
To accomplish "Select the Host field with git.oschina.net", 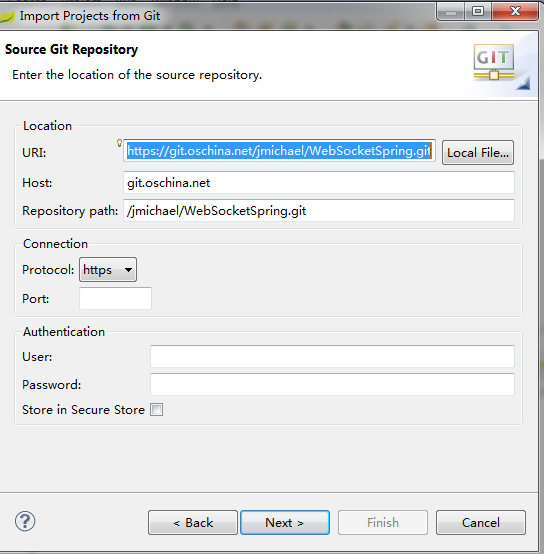I will pos(319,183).
